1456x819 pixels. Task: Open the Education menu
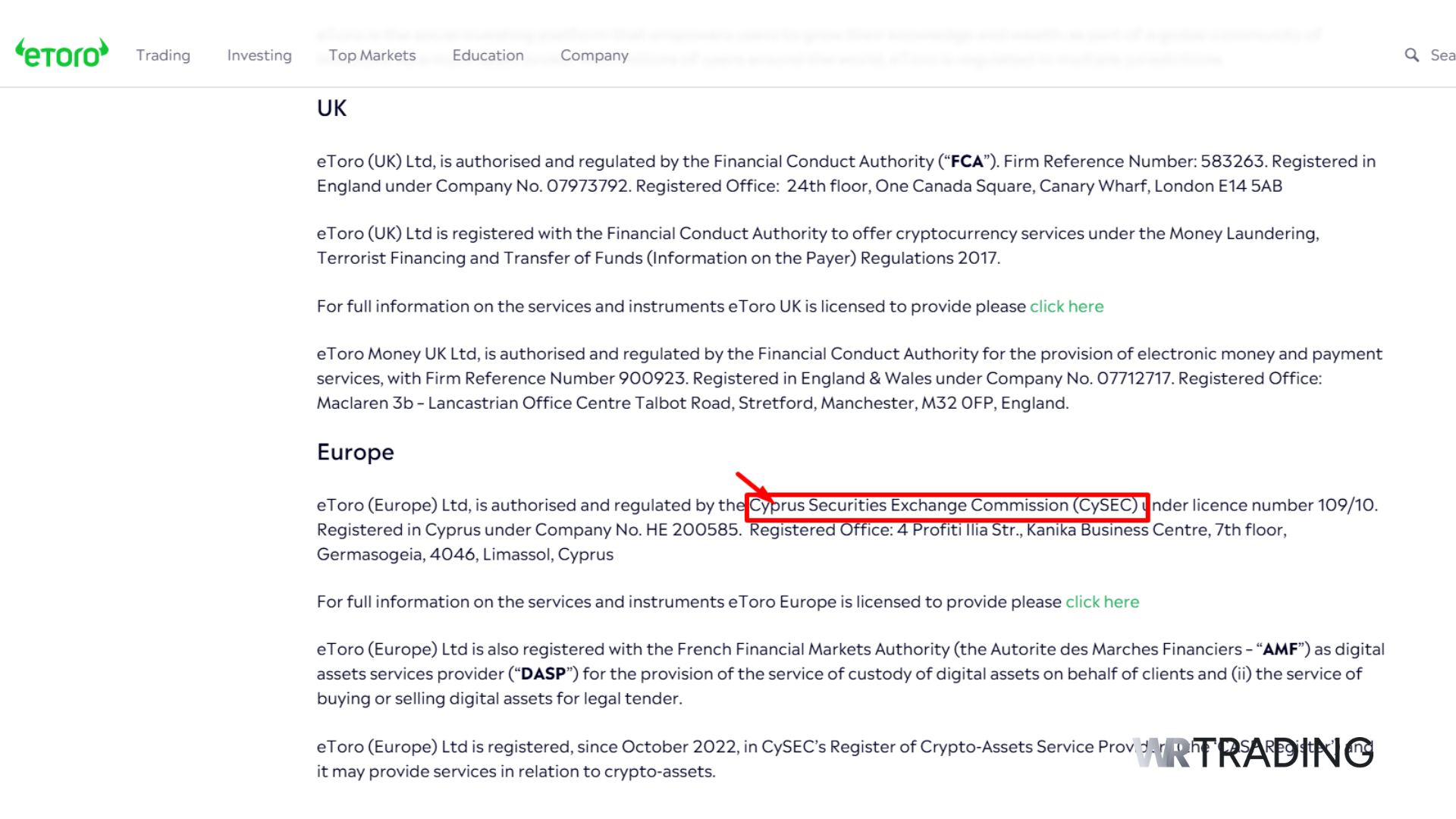click(x=488, y=55)
